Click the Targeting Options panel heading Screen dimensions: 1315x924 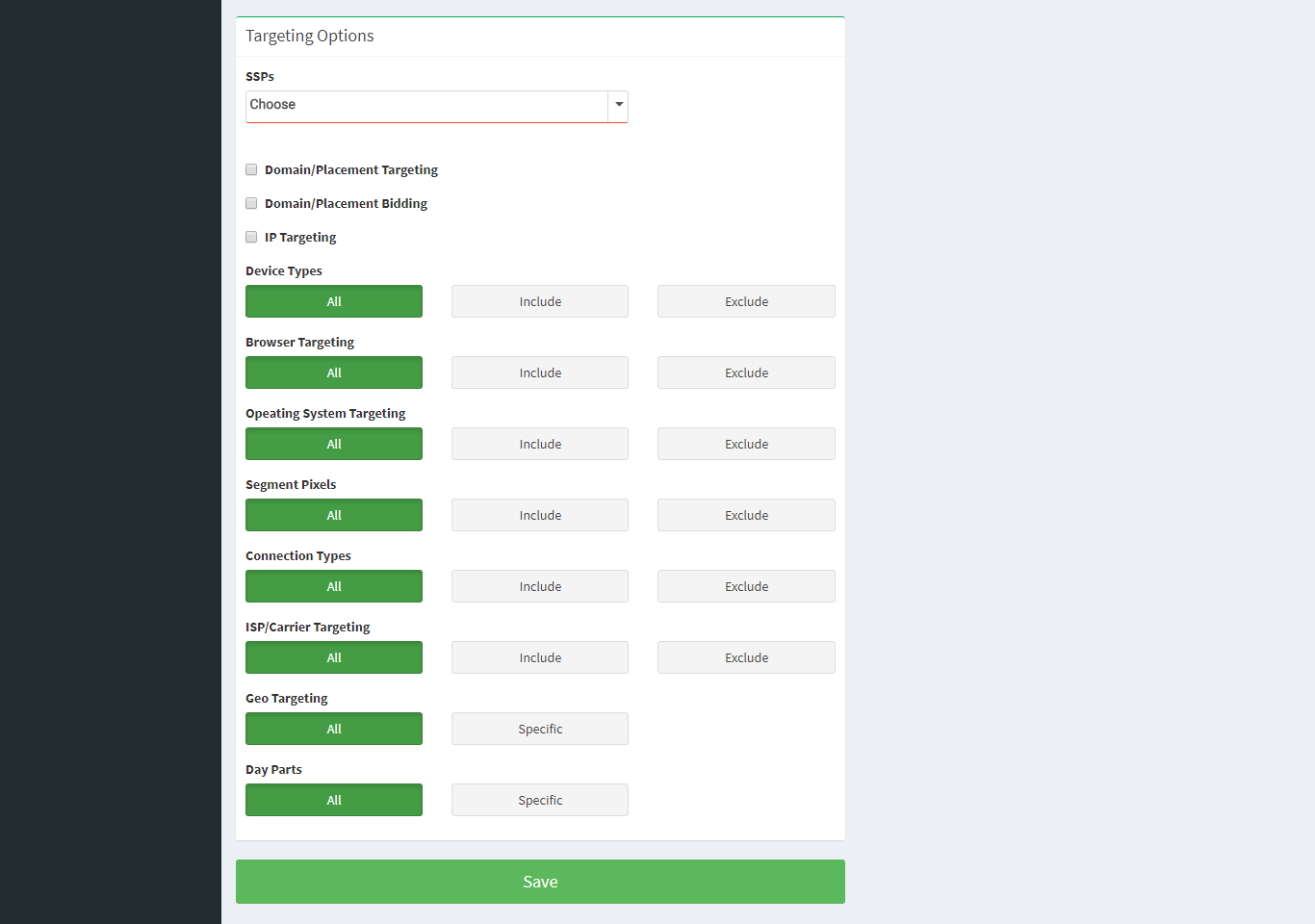point(310,36)
